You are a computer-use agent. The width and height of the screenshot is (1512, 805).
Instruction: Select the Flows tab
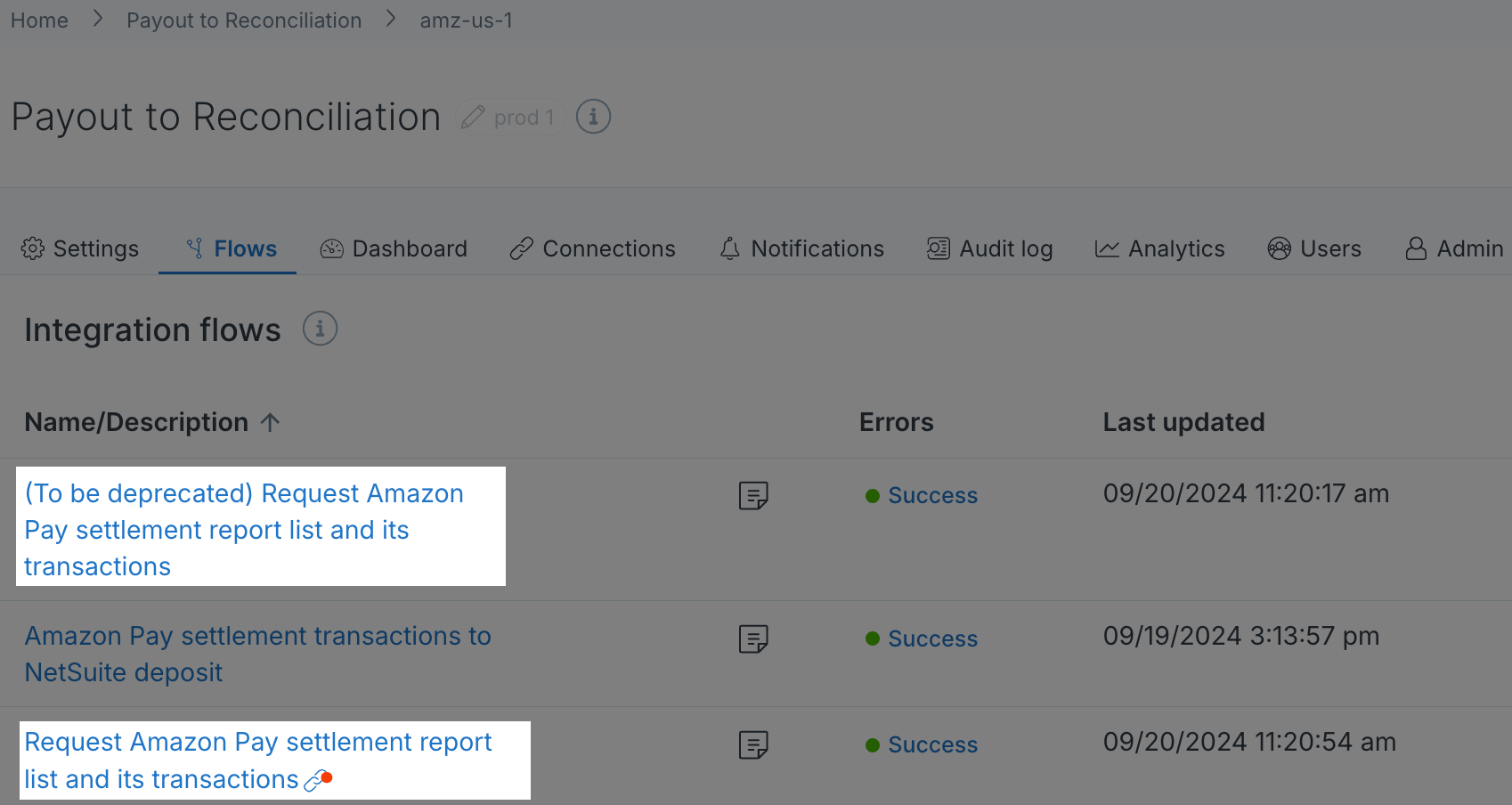232,248
